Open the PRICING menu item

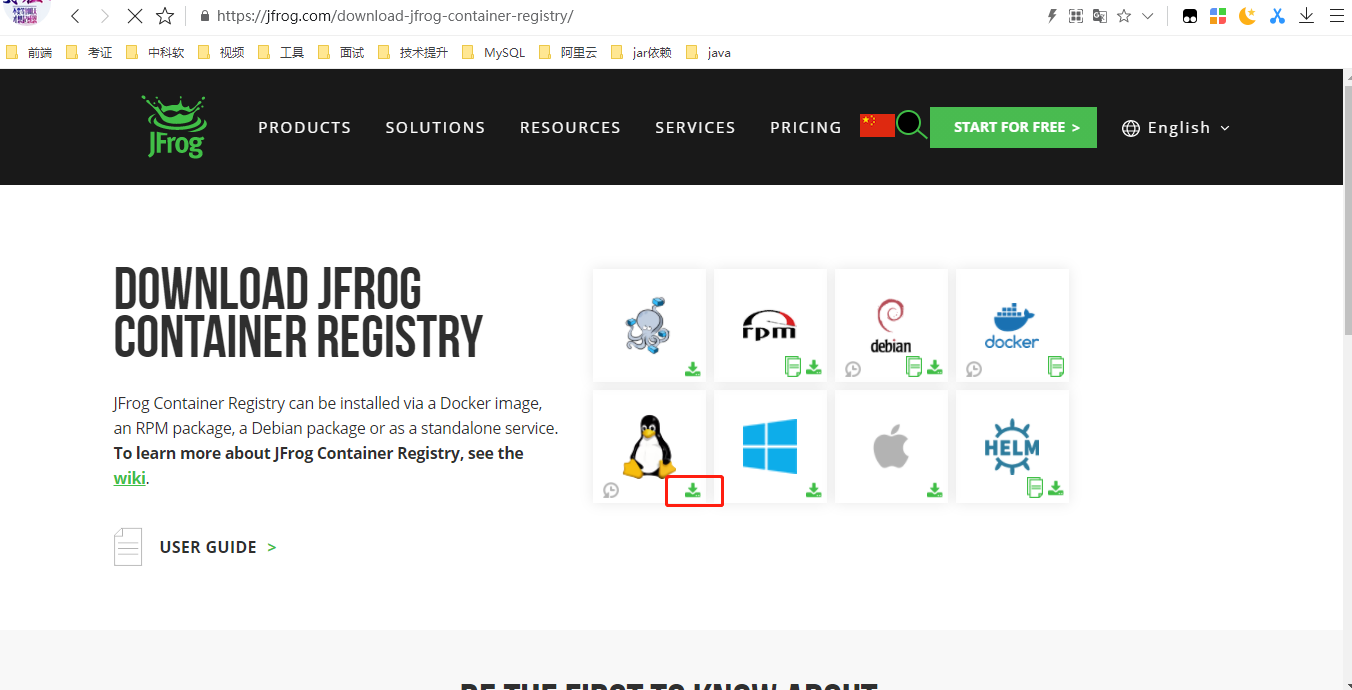tap(806, 128)
